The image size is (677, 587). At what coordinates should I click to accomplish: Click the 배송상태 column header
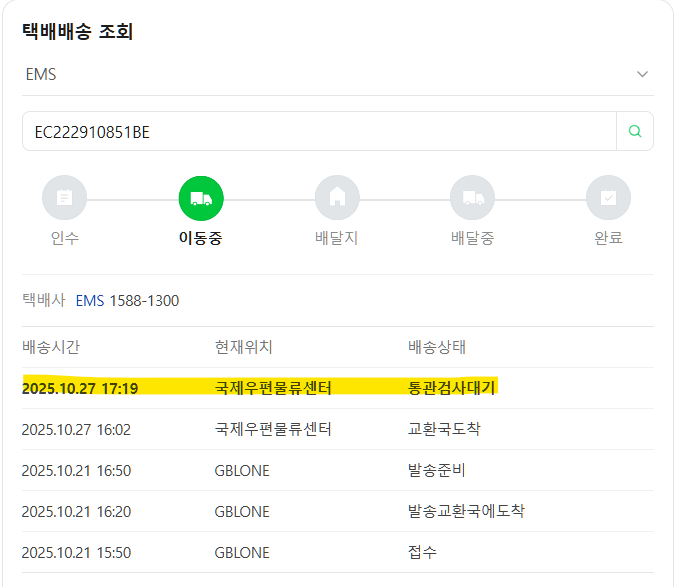coord(437,347)
